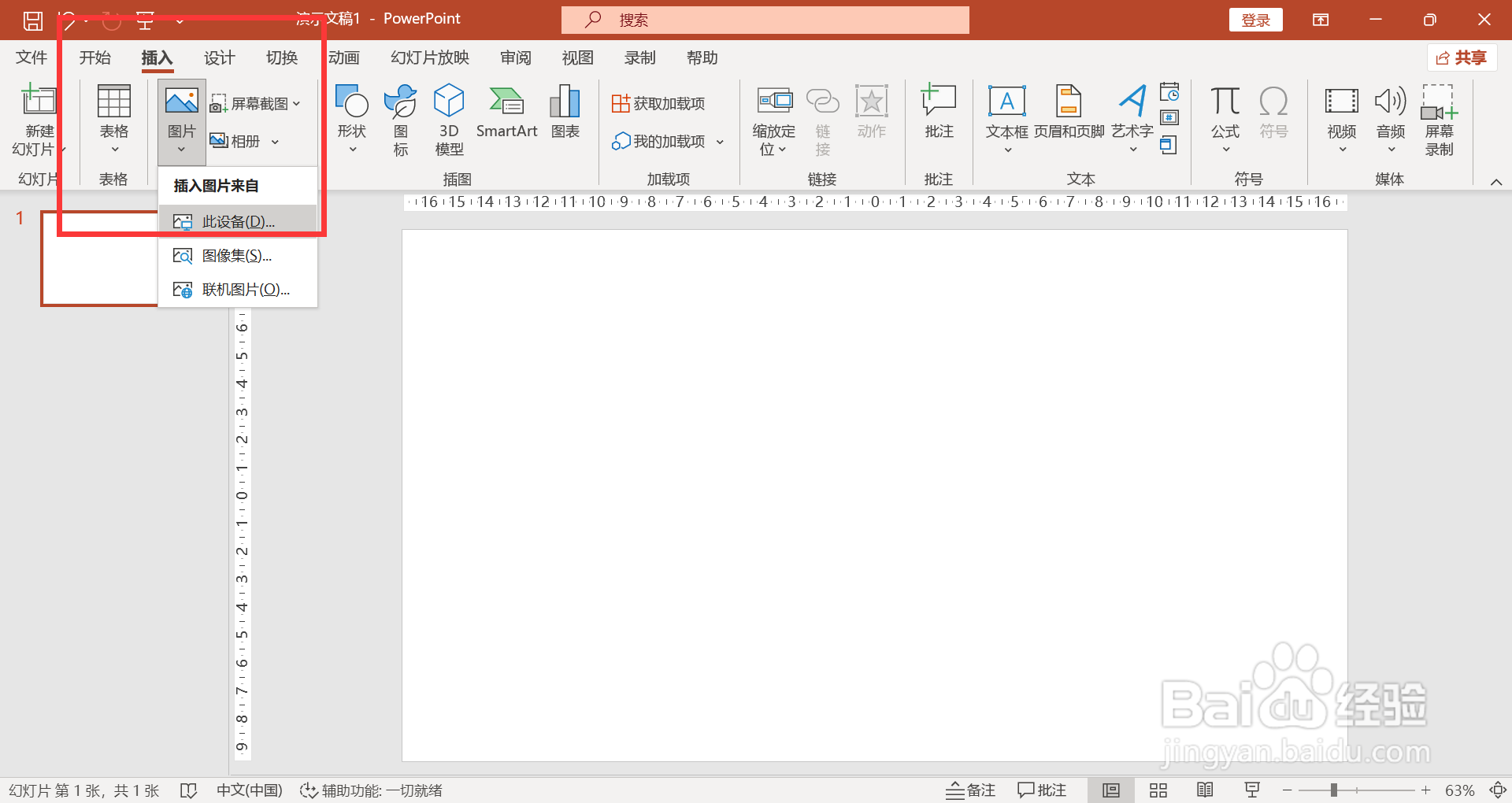This screenshot has height=803, width=1512.
Task: Start Screen Recording (屏幕录制)
Action: (x=1440, y=120)
